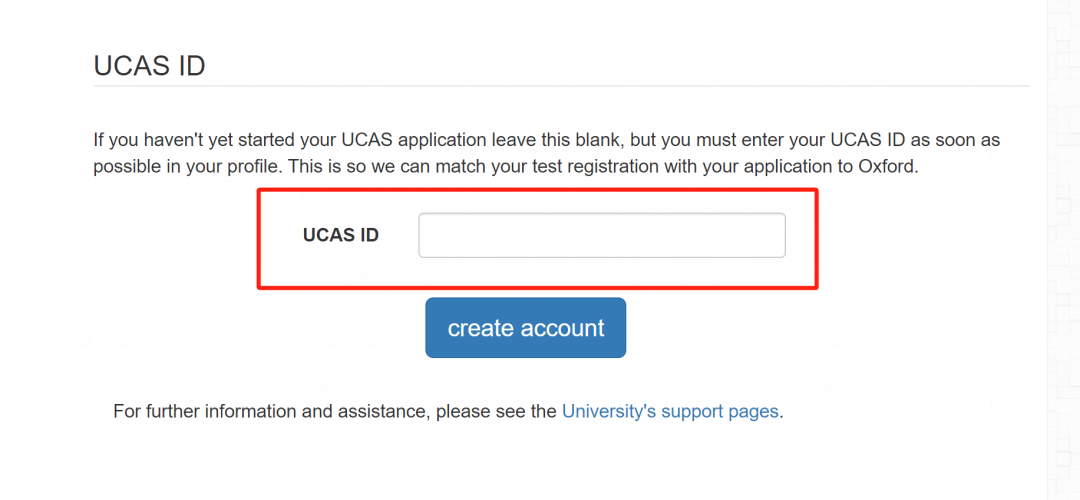Open the University's support pages link
This screenshot has width=1080, height=500.
669,411
